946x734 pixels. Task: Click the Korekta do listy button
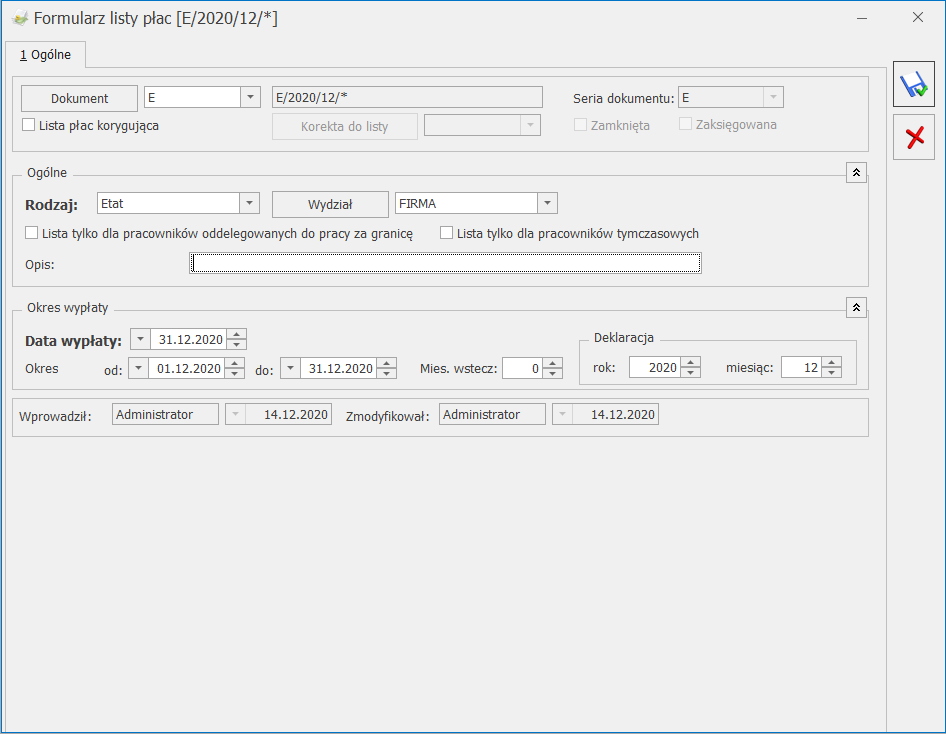tap(344, 127)
